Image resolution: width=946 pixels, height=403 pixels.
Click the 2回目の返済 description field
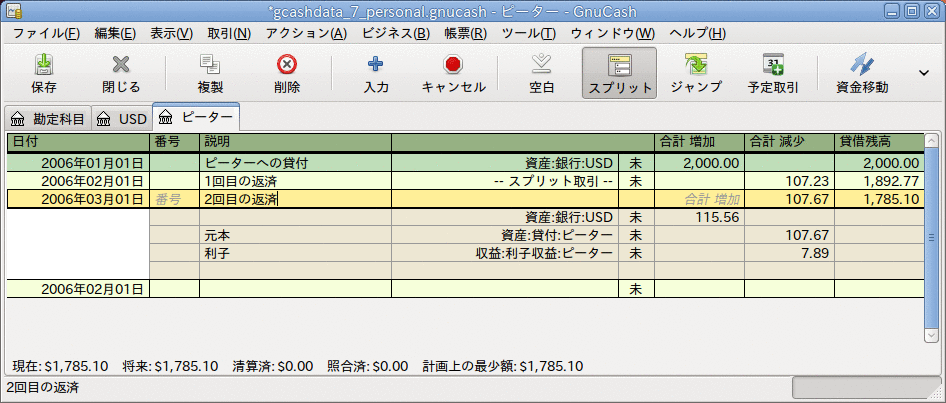click(x=295, y=199)
